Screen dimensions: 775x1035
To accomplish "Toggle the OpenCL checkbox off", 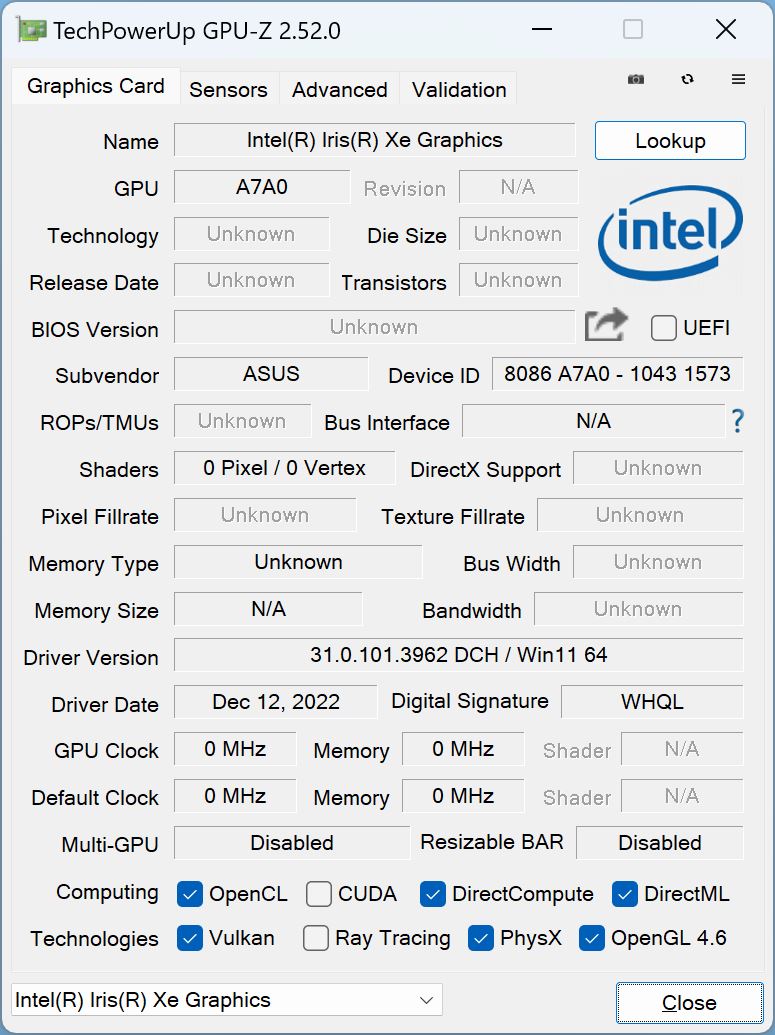I will (190, 894).
